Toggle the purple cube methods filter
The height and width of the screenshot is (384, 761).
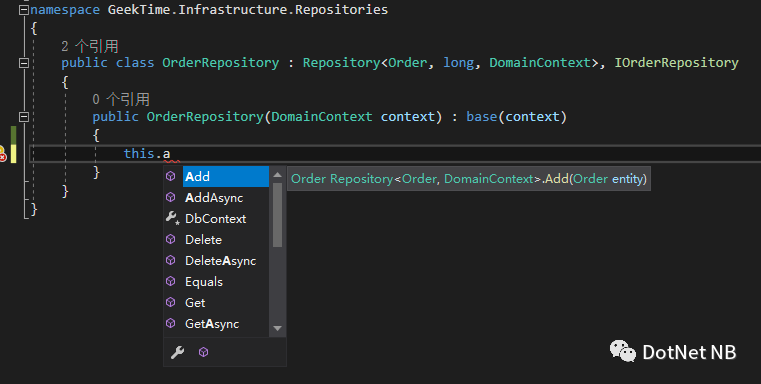pos(203,352)
